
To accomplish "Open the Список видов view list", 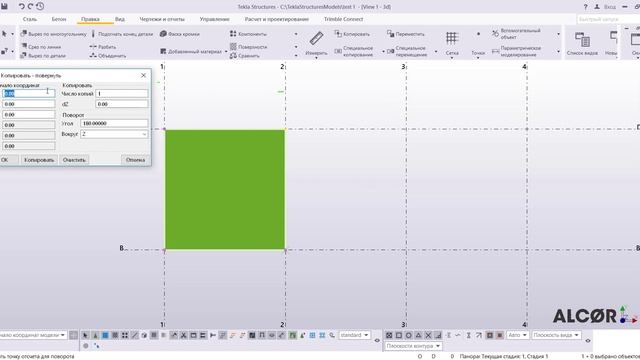I will [582, 43].
